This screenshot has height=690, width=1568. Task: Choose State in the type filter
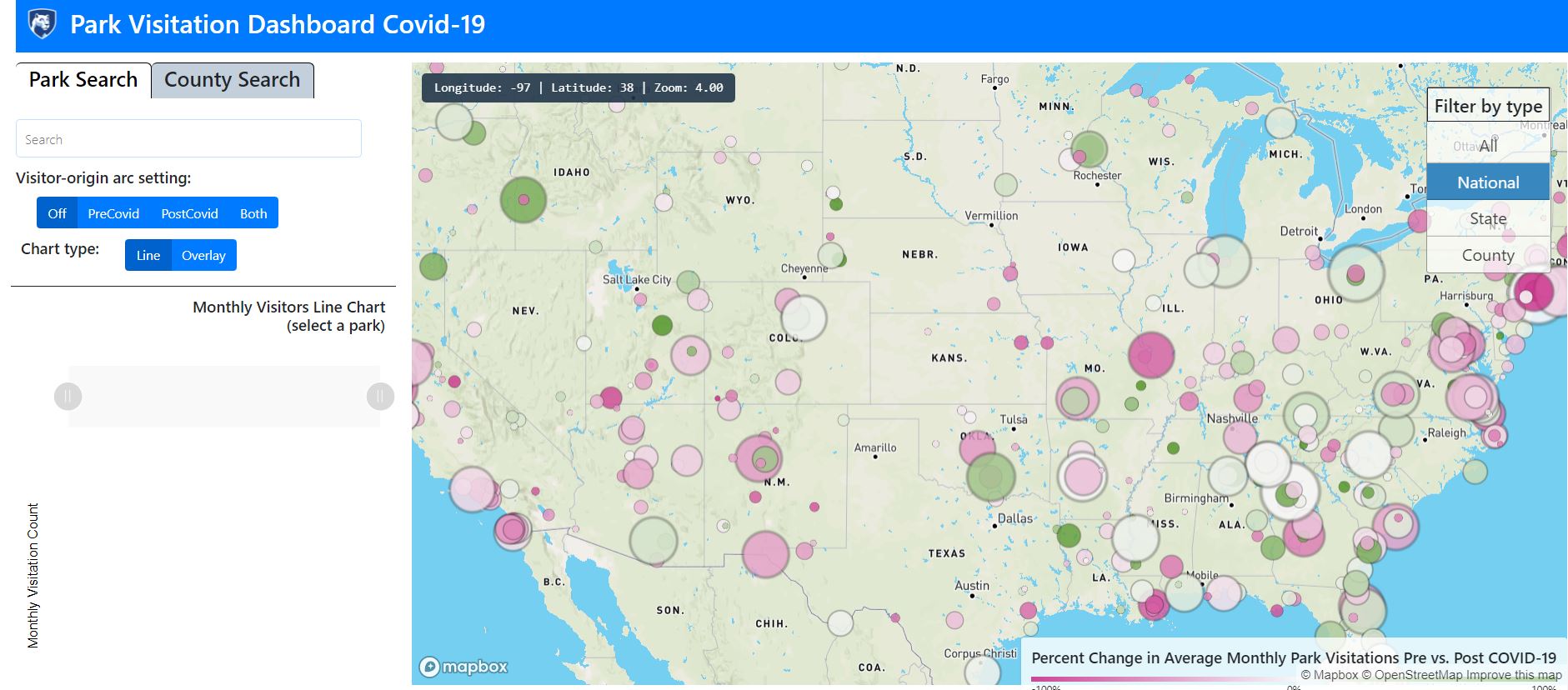[x=1488, y=219]
